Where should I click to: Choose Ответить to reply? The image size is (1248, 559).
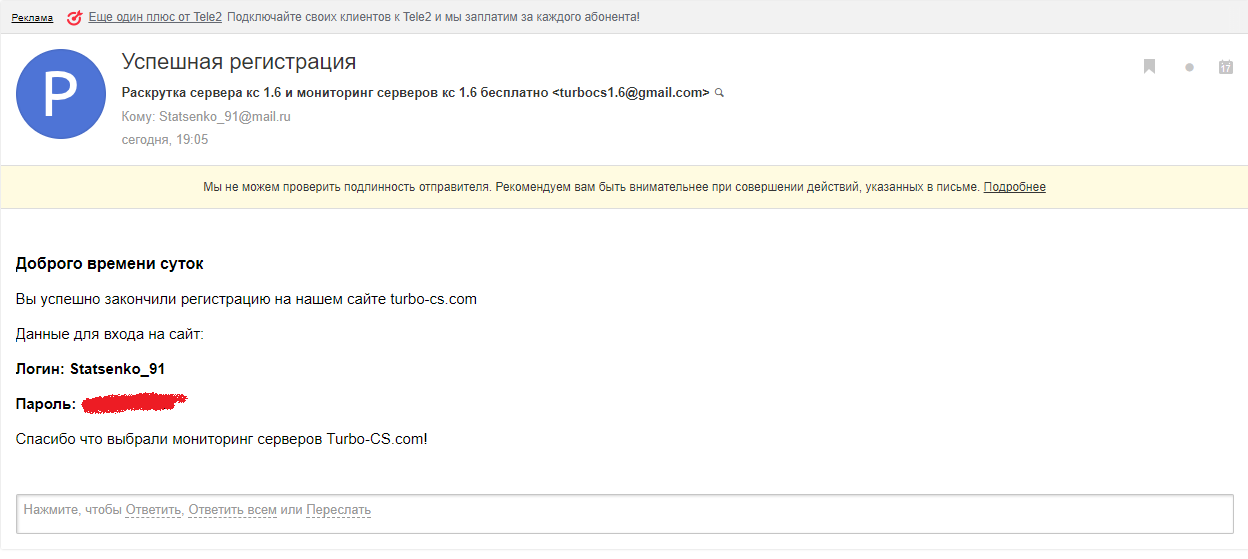click(153, 510)
